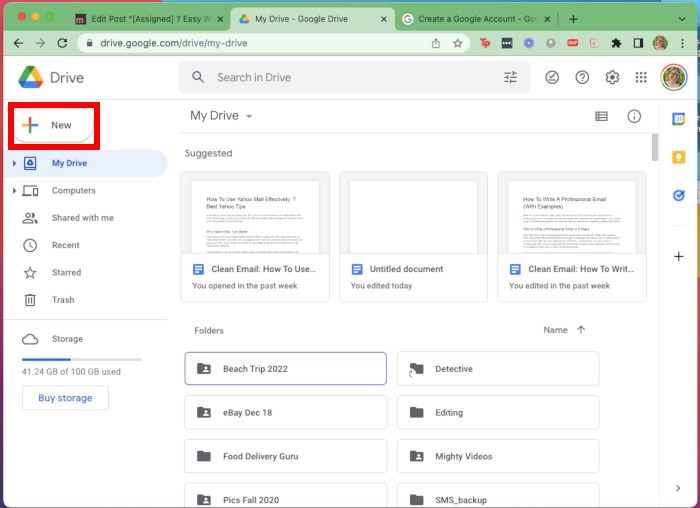Screen dimensions: 700x508
Task: Open search filter options icon
Action: tap(510, 77)
